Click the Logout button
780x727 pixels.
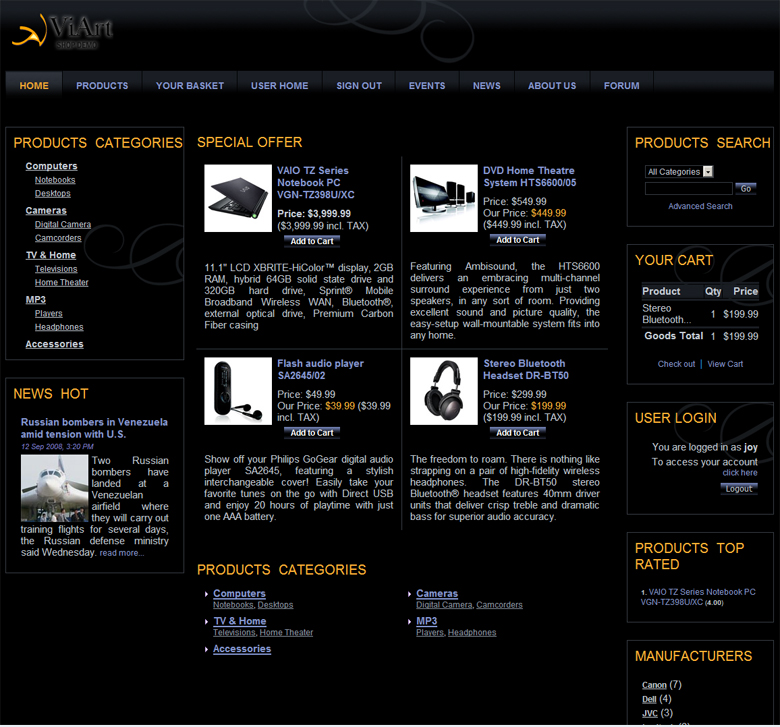tap(739, 489)
